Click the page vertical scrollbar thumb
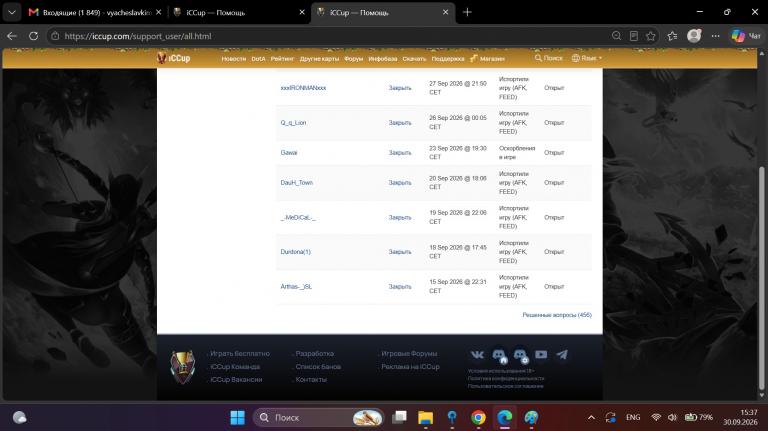768x431 pixels. pos(762,277)
